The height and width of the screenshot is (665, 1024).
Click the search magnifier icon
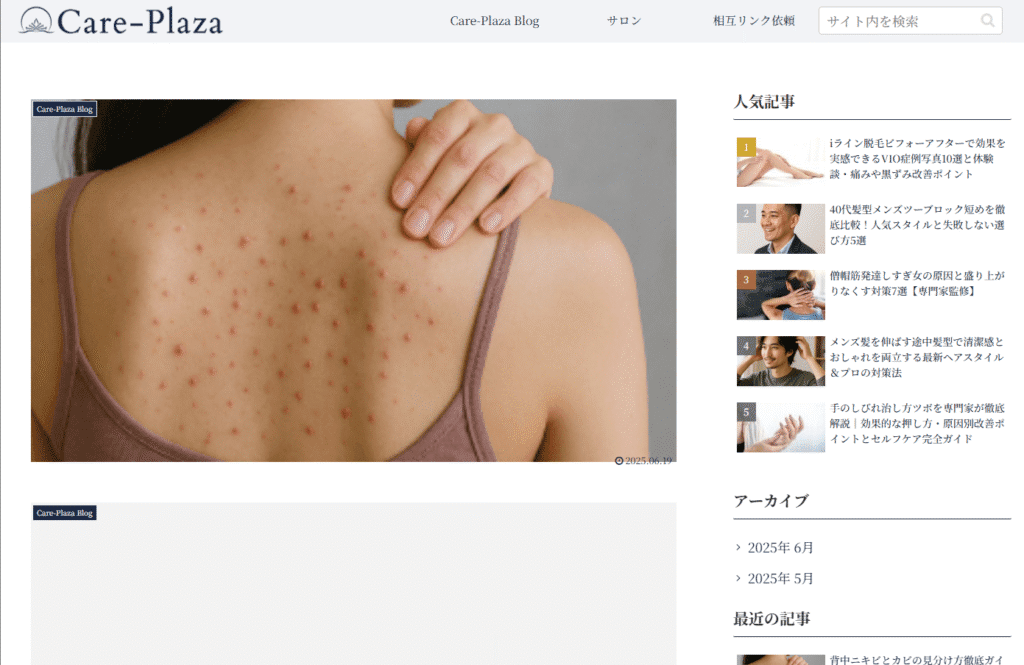pos(987,21)
